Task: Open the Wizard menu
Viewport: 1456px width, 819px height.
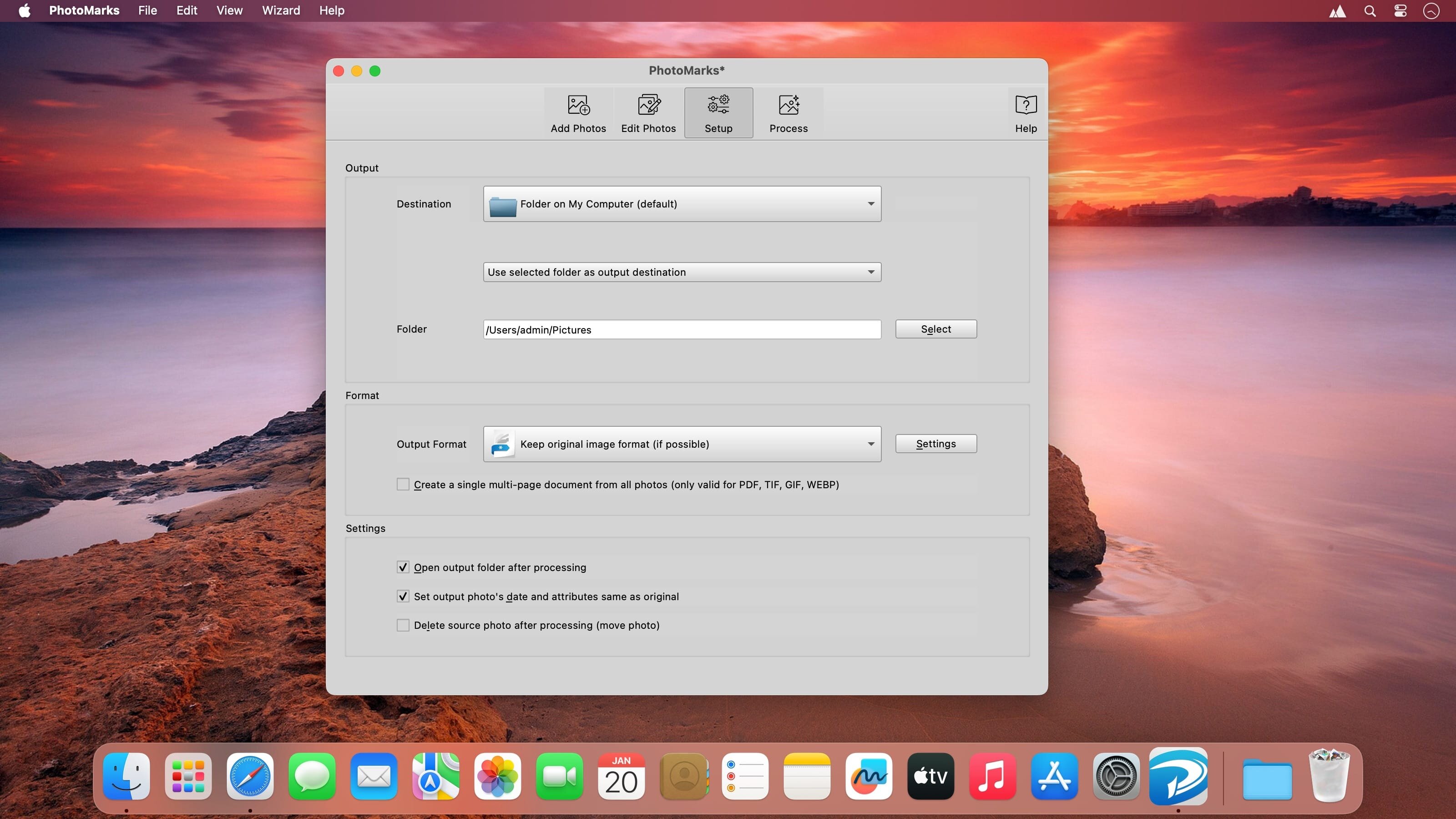Action: tap(281, 11)
